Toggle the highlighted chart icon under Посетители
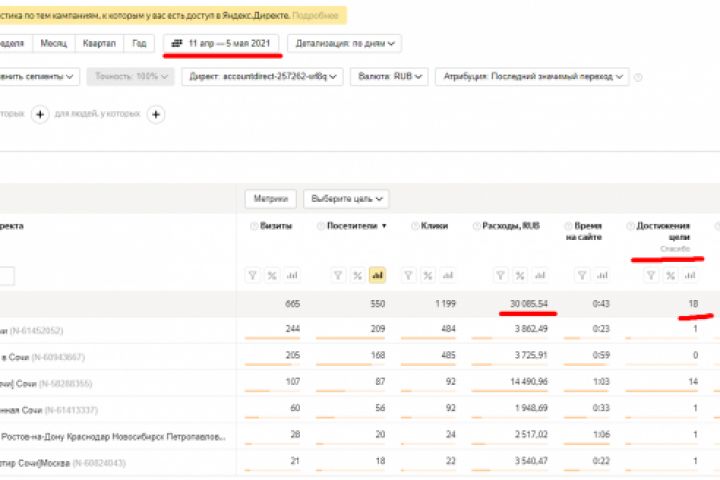This screenshot has width=720, height=480. point(377,275)
